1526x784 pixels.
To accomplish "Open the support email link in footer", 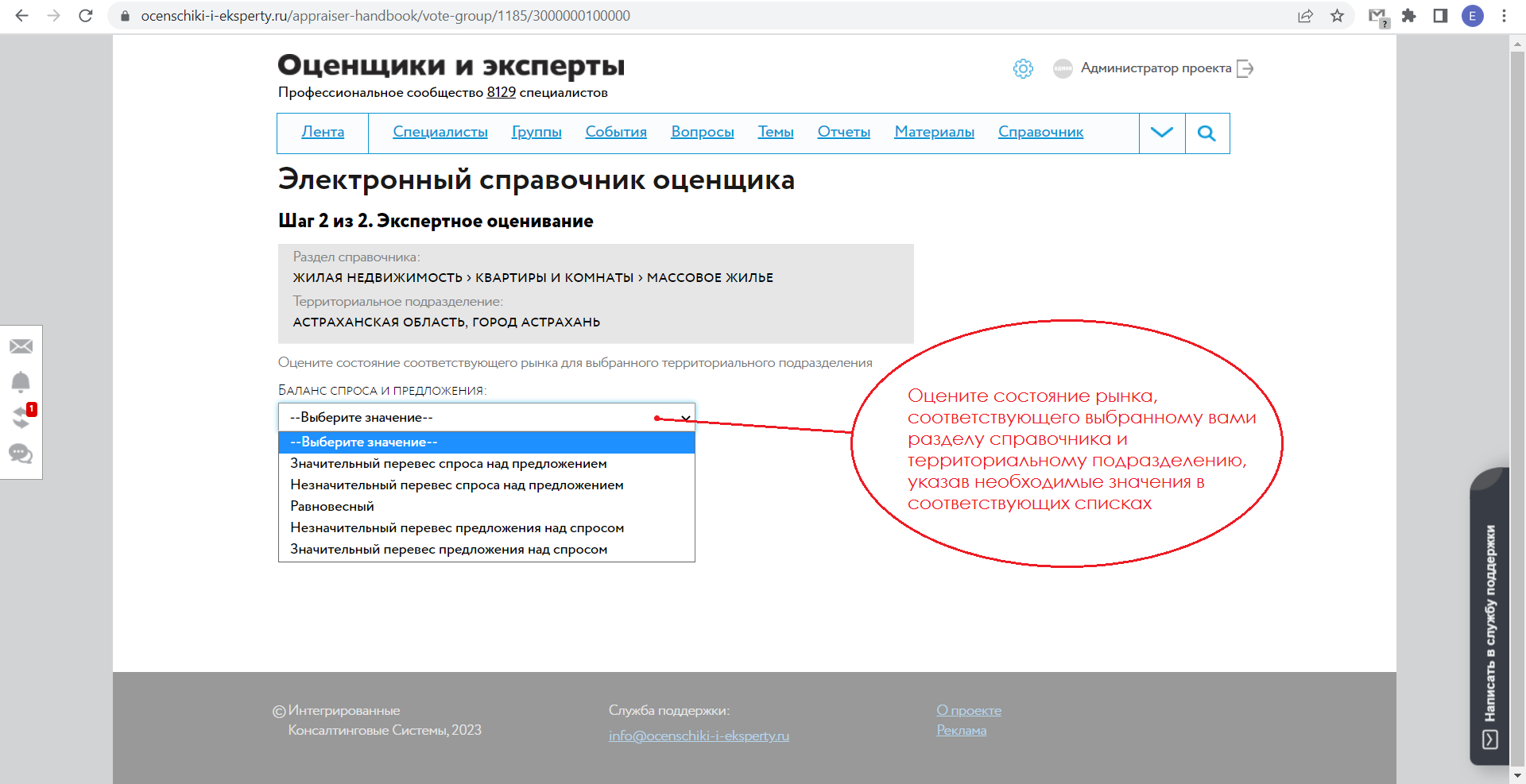I will coord(699,736).
